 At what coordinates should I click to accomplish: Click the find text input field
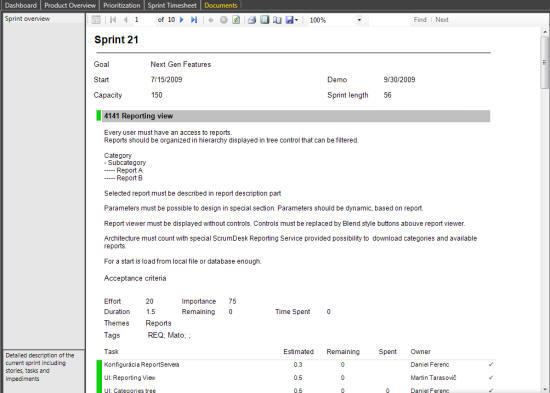pos(389,20)
